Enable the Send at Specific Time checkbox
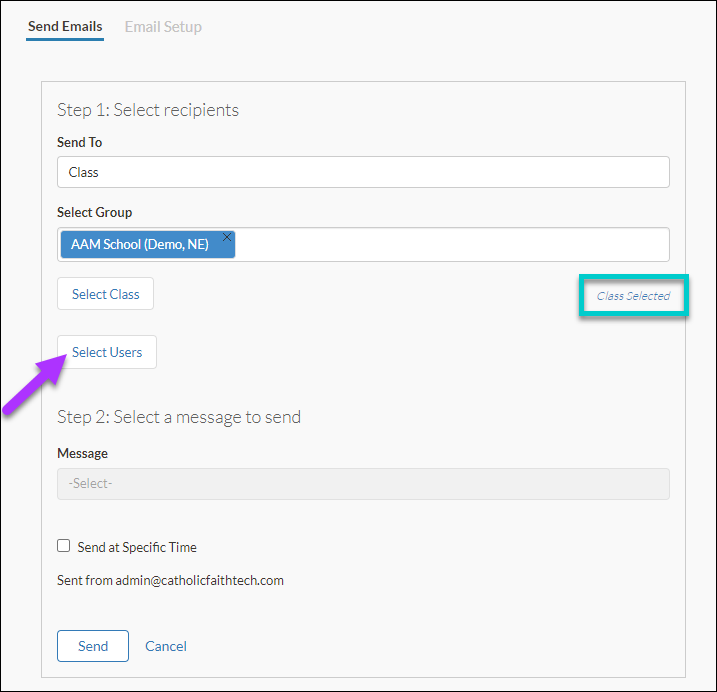This screenshot has width=717, height=692. (x=64, y=546)
